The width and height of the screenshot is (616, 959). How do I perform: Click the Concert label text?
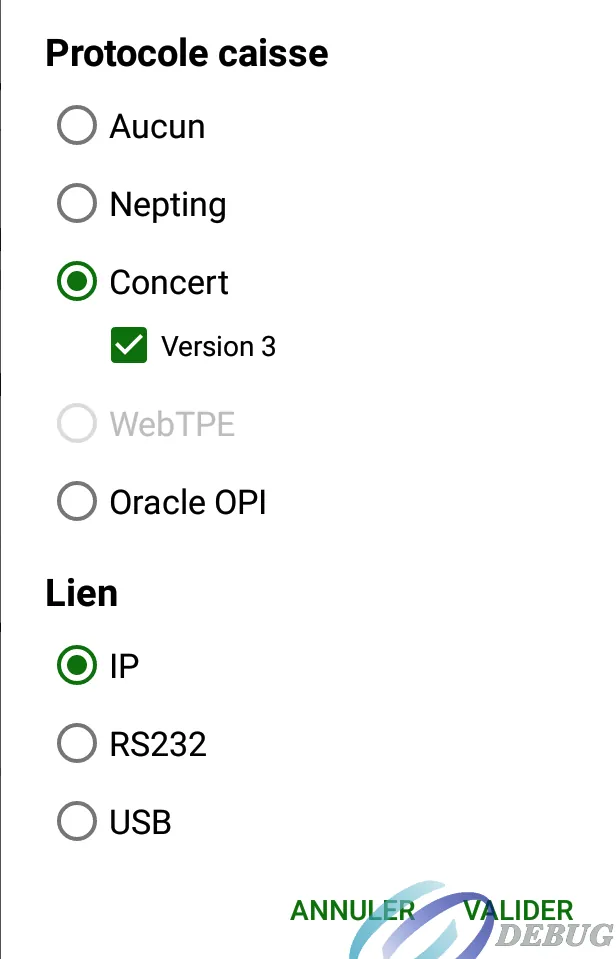point(169,283)
